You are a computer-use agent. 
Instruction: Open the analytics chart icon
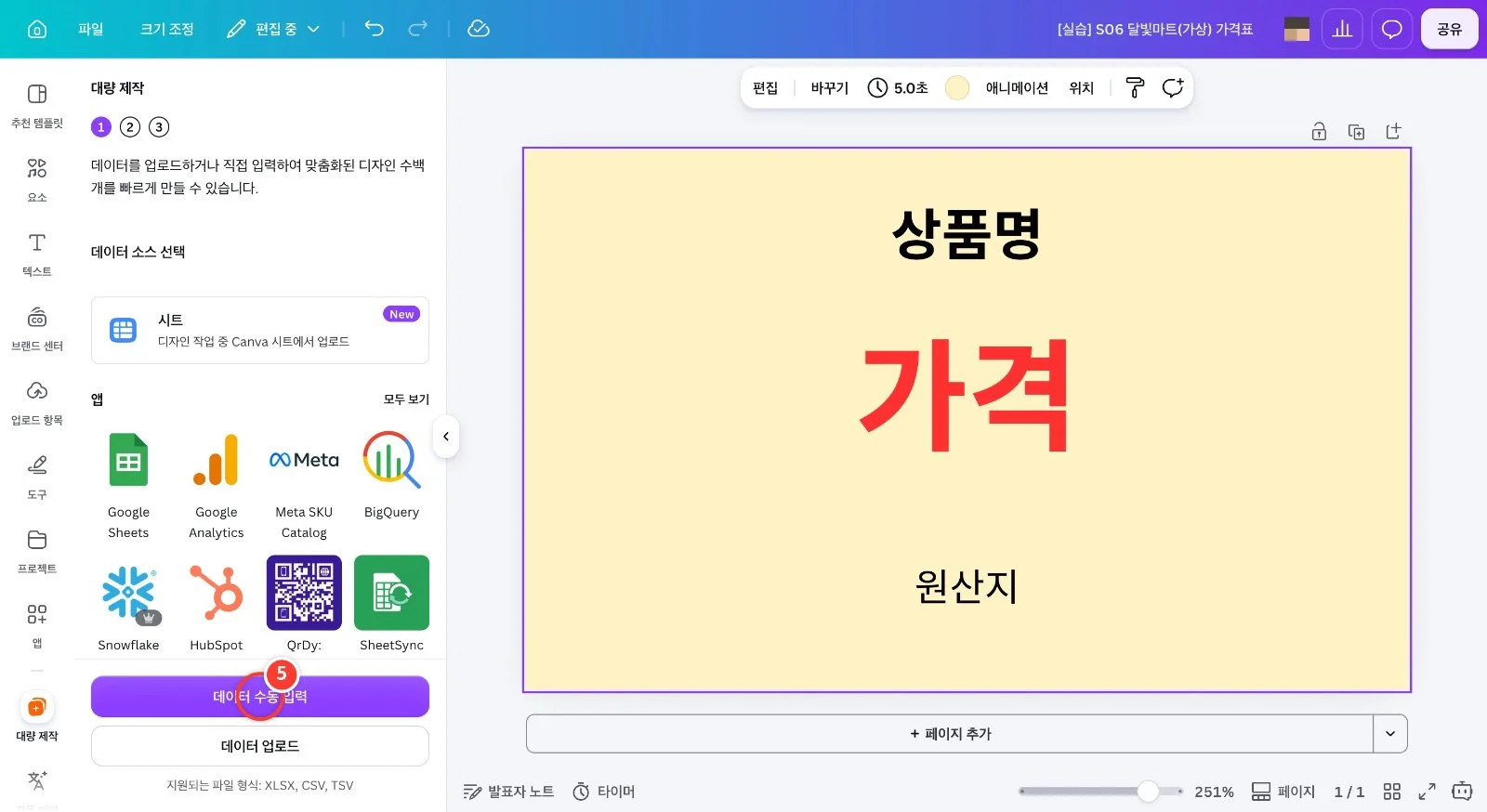pos(1342,29)
